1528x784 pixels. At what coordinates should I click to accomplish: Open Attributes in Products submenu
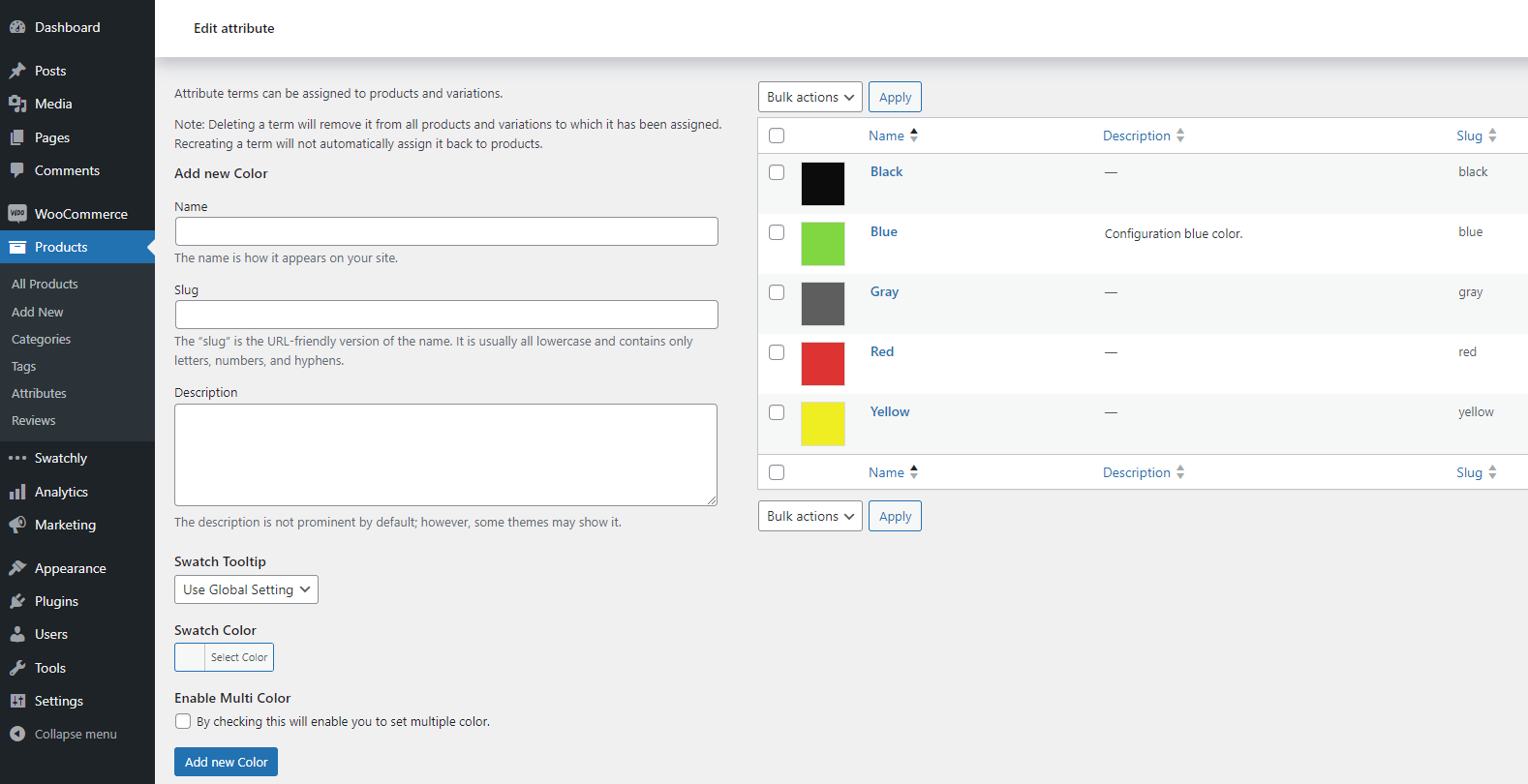point(39,393)
